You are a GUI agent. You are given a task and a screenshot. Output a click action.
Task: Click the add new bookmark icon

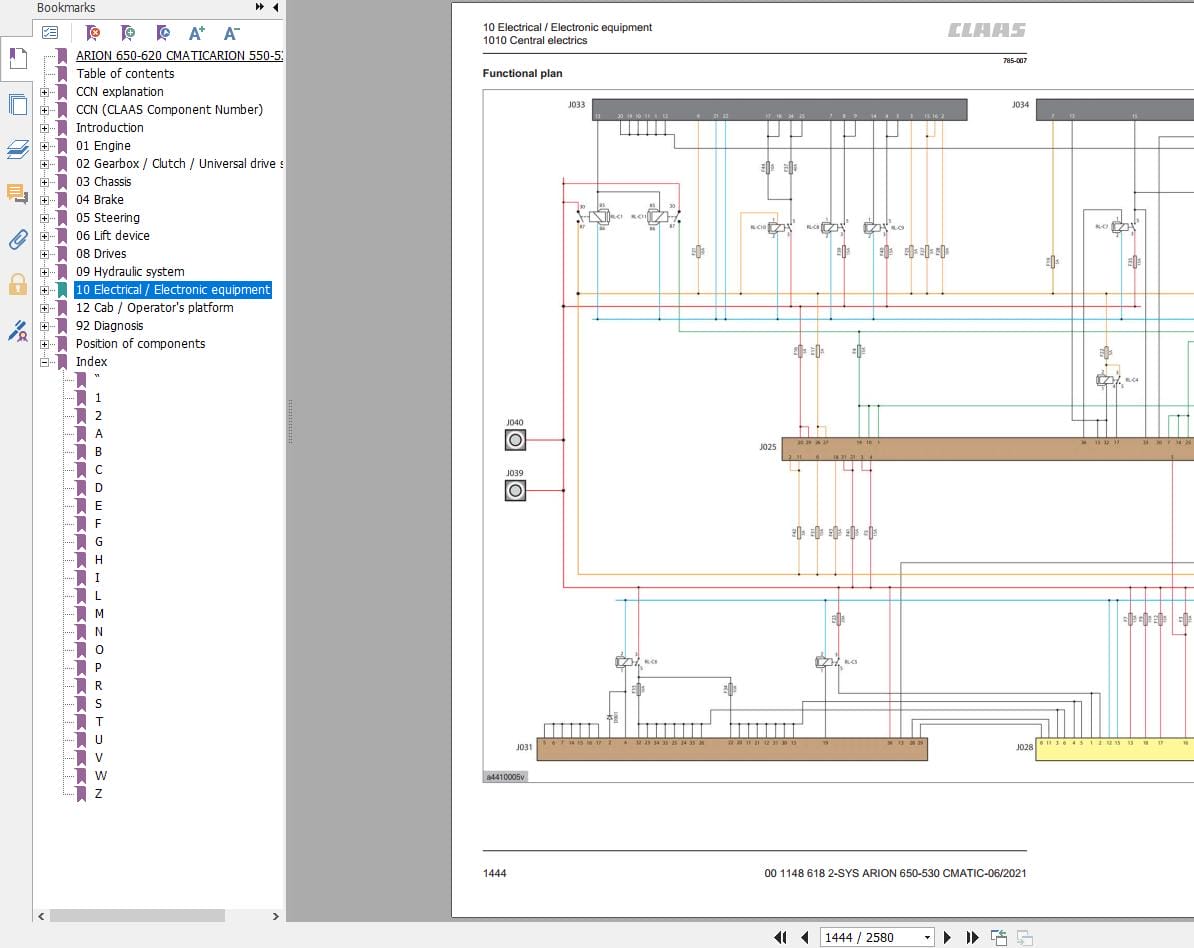pos(128,33)
